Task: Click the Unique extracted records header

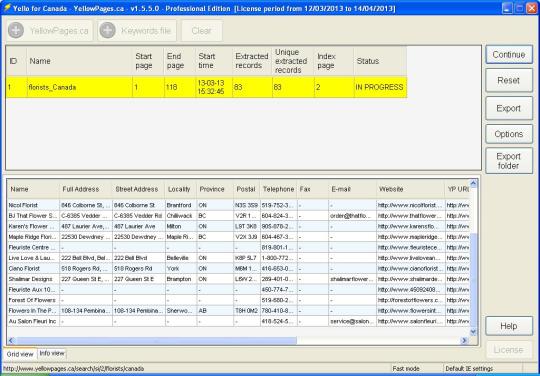Action: [293, 61]
